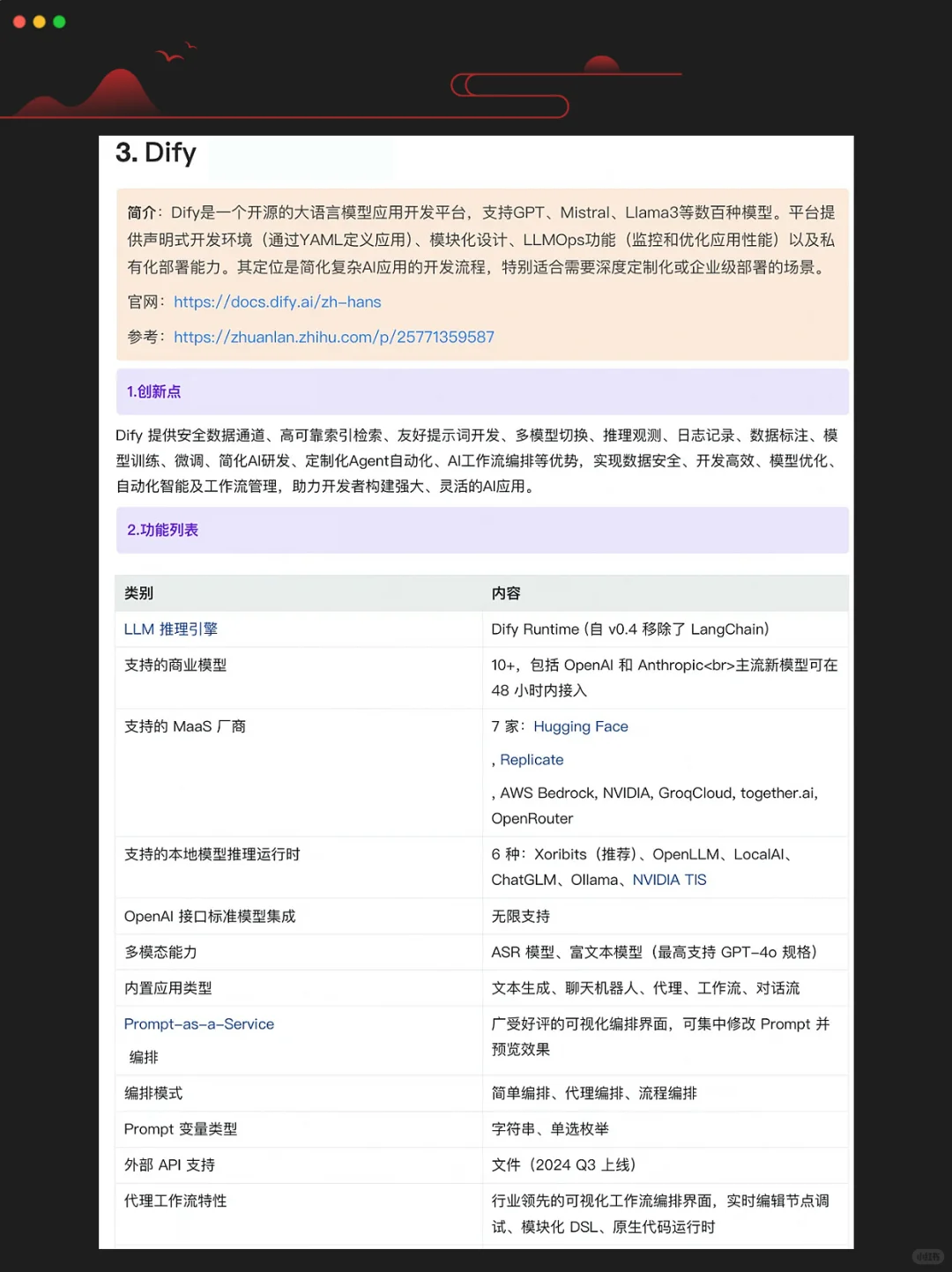Click the '1.创新点' section header

click(482, 391)
